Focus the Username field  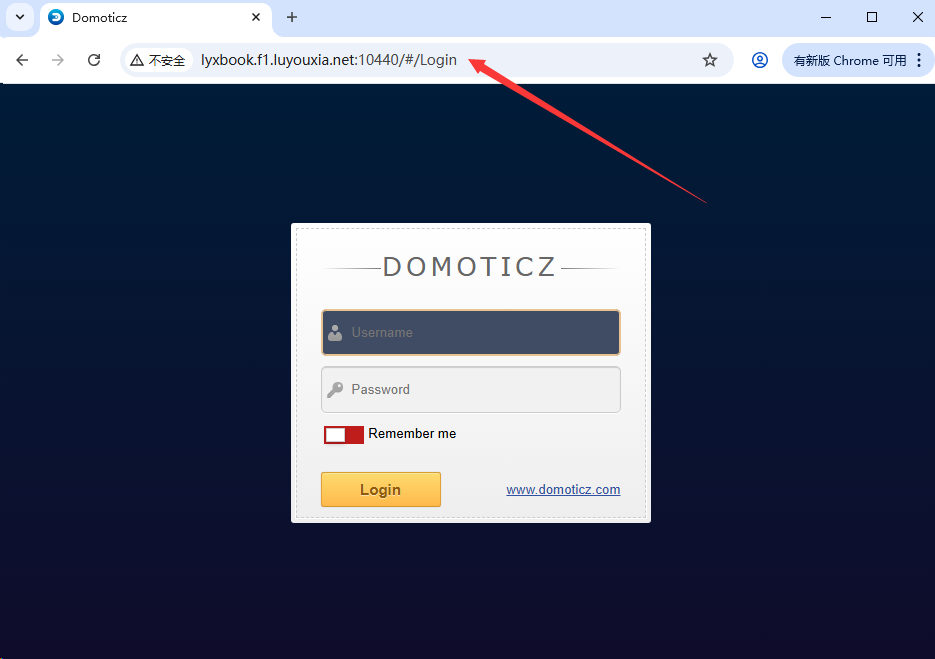click(x=470, y=332)
